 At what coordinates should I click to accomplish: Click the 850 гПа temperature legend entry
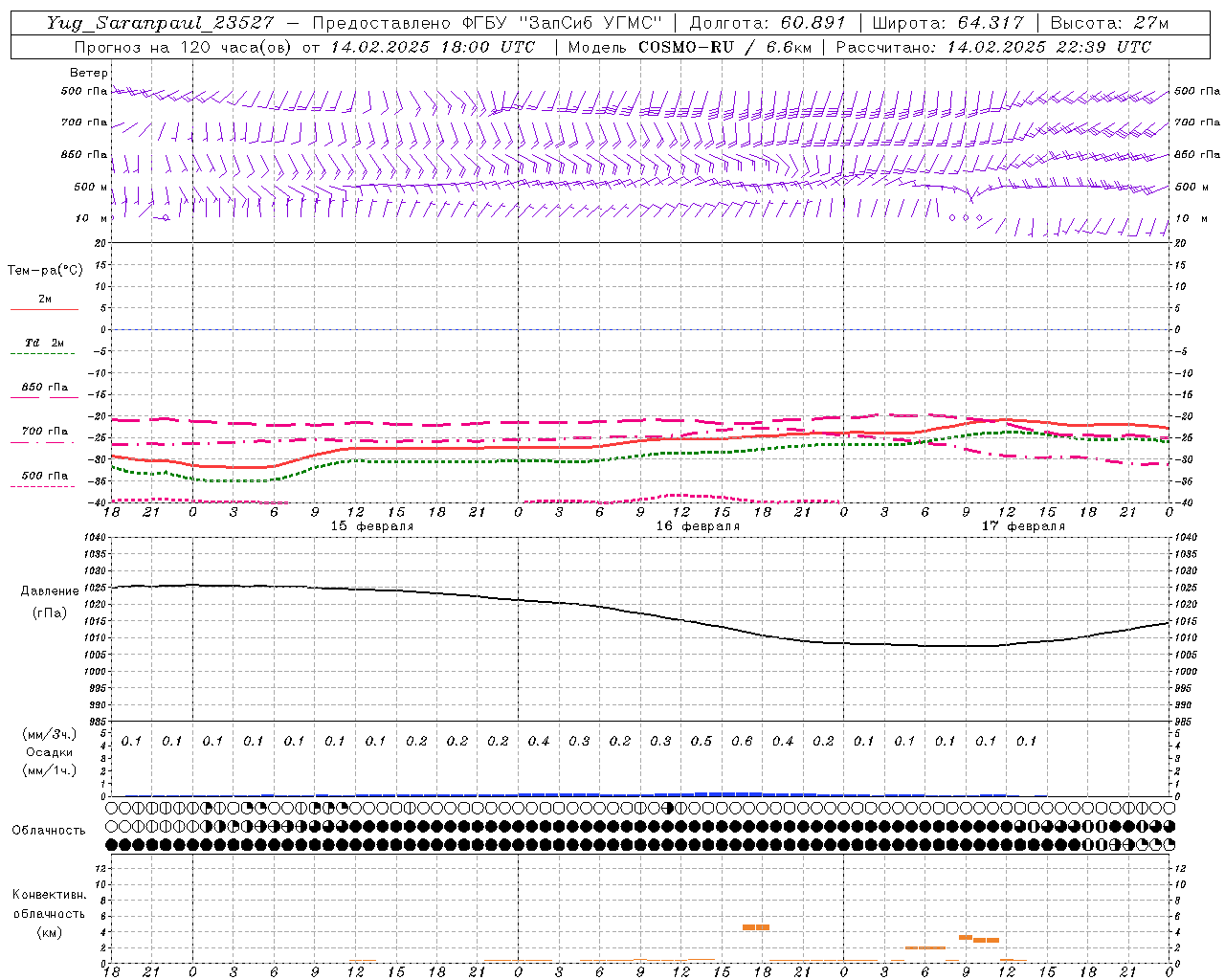click(44, 388)
